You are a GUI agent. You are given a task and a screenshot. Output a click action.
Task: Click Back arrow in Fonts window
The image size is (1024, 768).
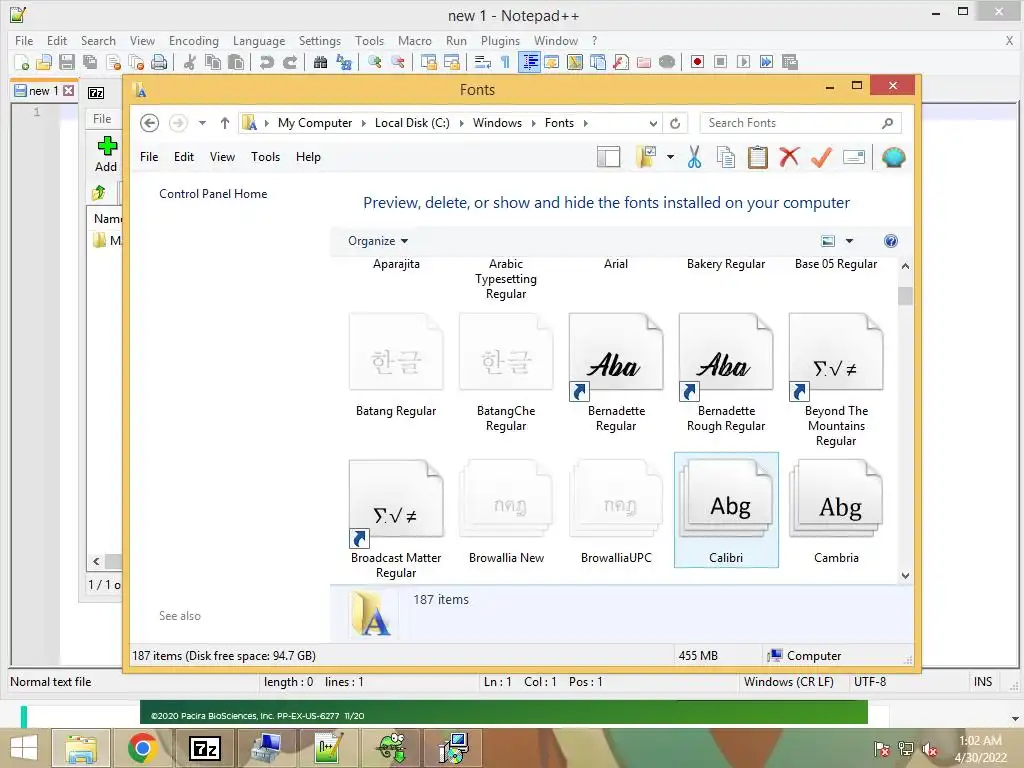click(x=150, y=123)
